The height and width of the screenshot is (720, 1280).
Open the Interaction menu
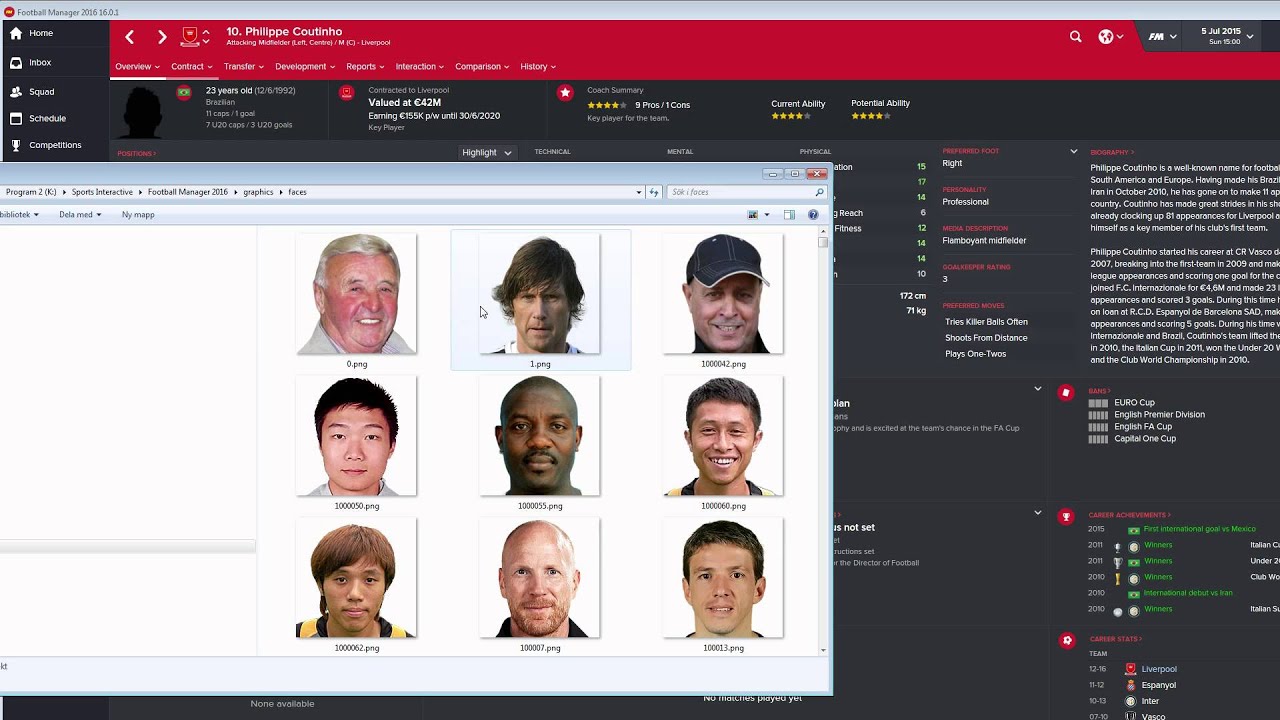point(420,67)
